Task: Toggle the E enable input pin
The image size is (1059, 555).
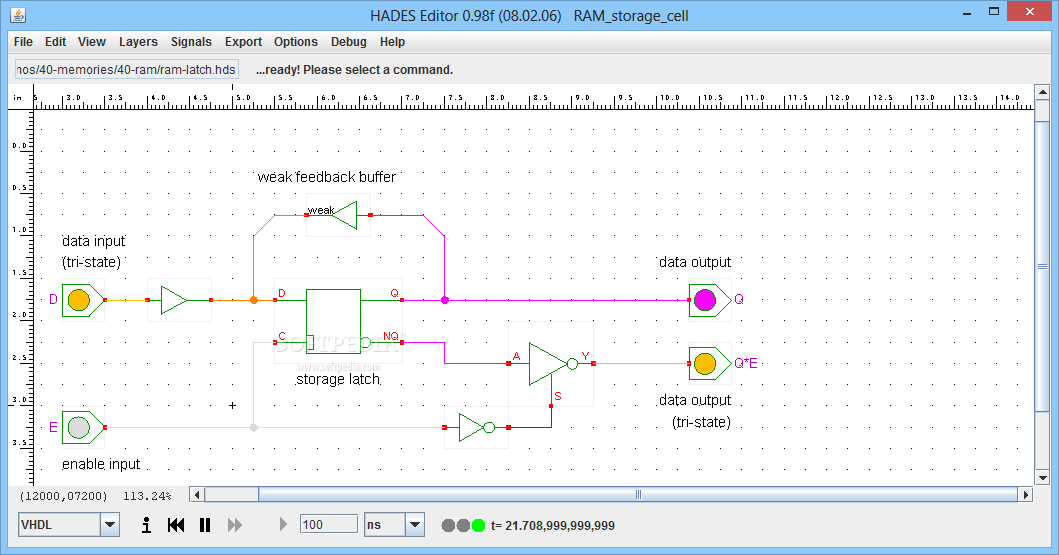Action: (x=79, y=427)
